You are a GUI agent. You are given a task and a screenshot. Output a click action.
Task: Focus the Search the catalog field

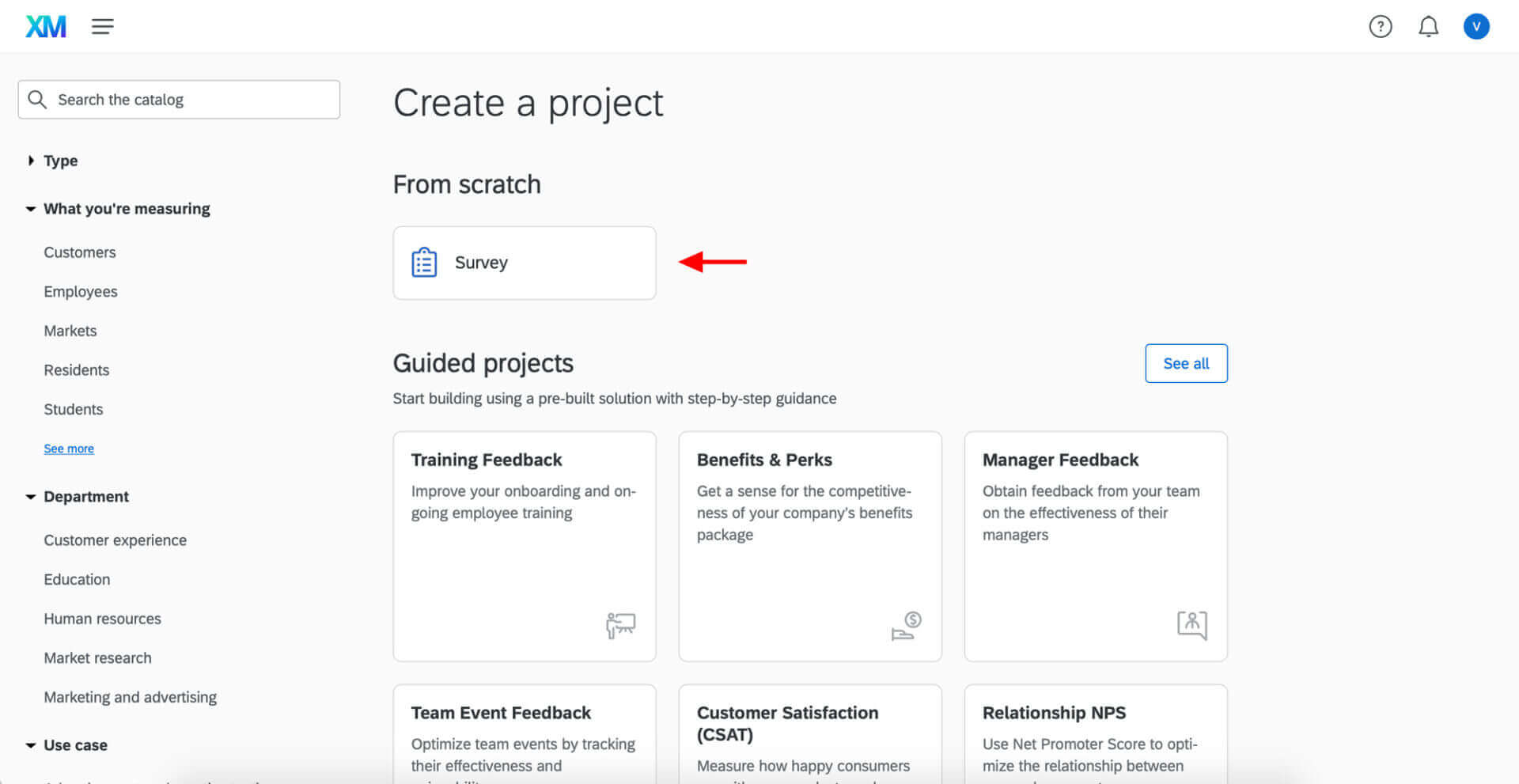click(179, 100)
